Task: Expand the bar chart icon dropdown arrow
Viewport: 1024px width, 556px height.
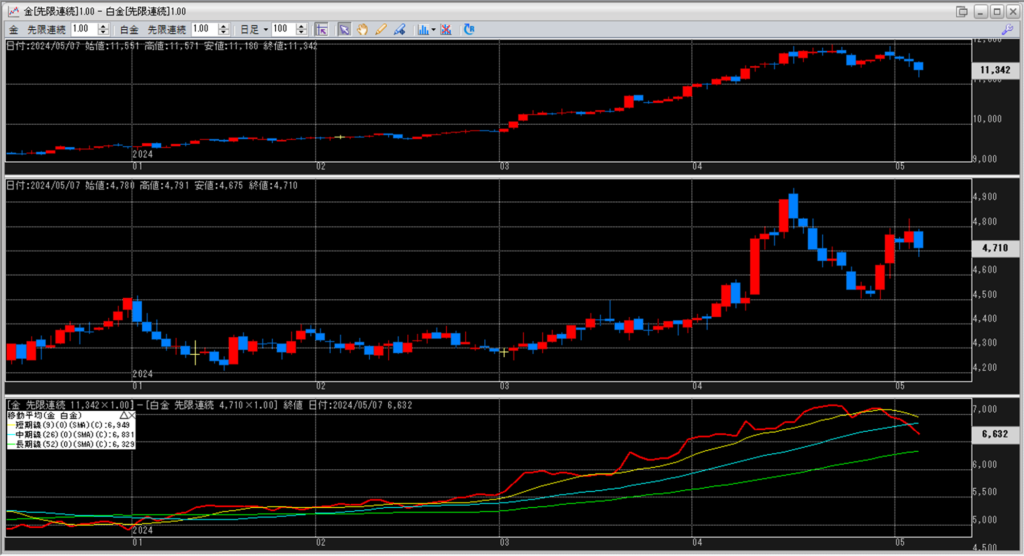Action: click(x=433, y=30)
